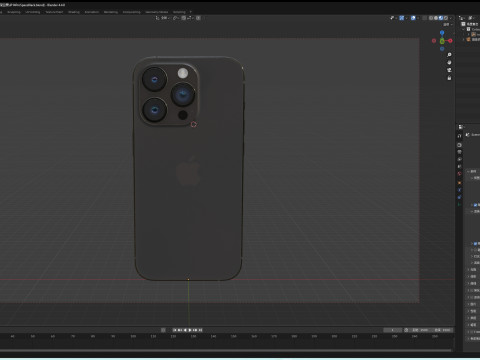Switch viewport shading to material preview
The height and width of the screenshot is (360, 480).
tap(441, 18)
